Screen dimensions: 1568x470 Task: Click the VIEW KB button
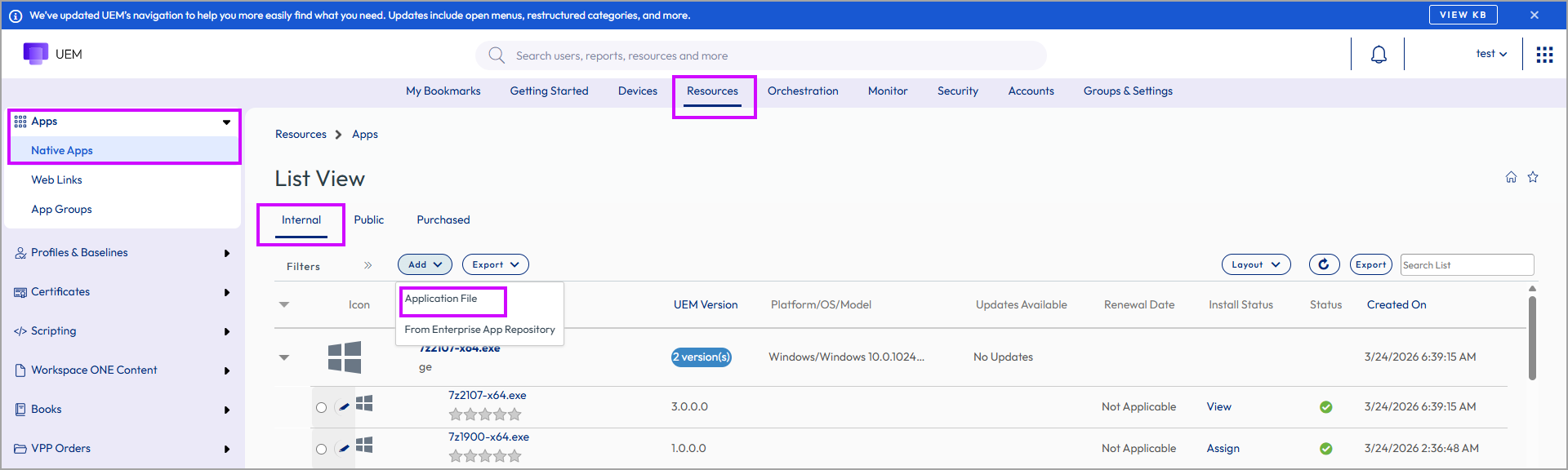click(1463, 15)
